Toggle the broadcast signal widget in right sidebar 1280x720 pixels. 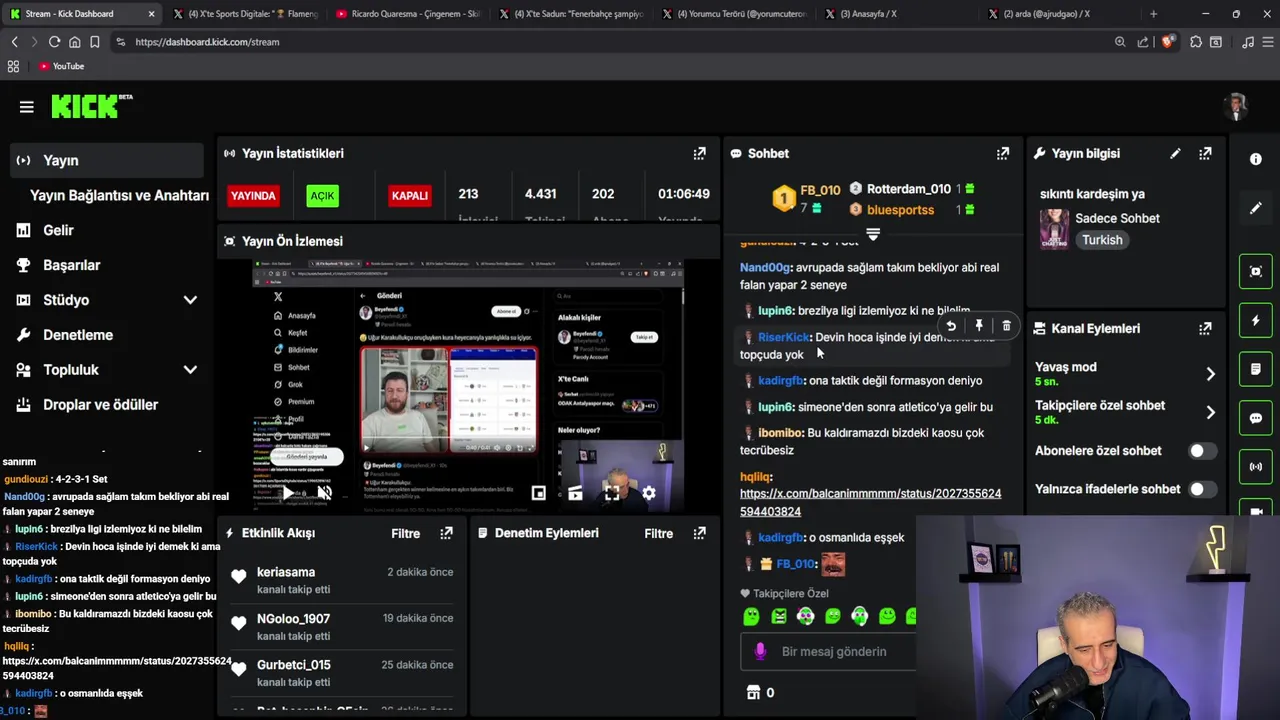pyautogui.click(x=1256, y=467)
